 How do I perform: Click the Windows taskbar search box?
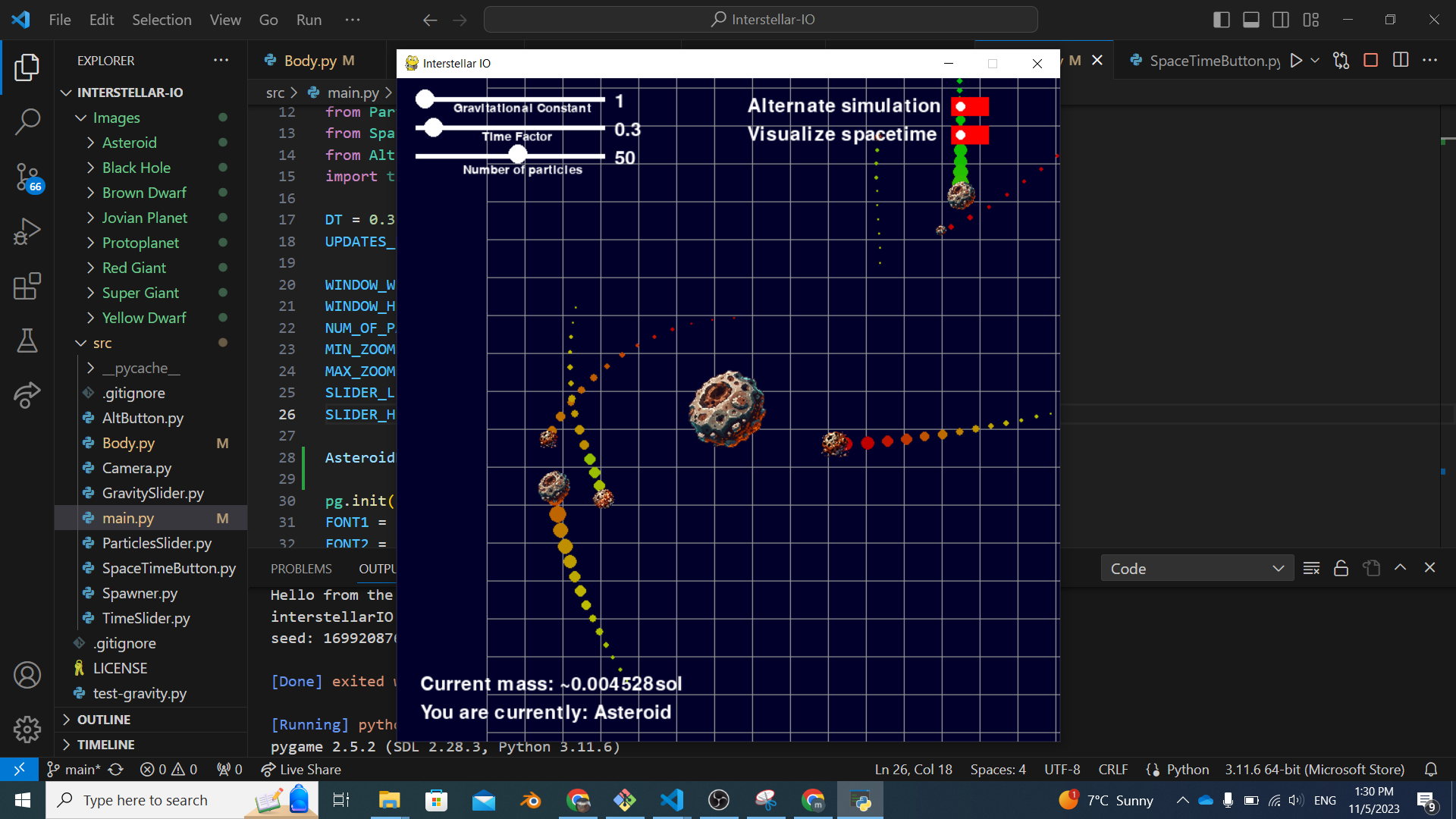pos(146,800)
